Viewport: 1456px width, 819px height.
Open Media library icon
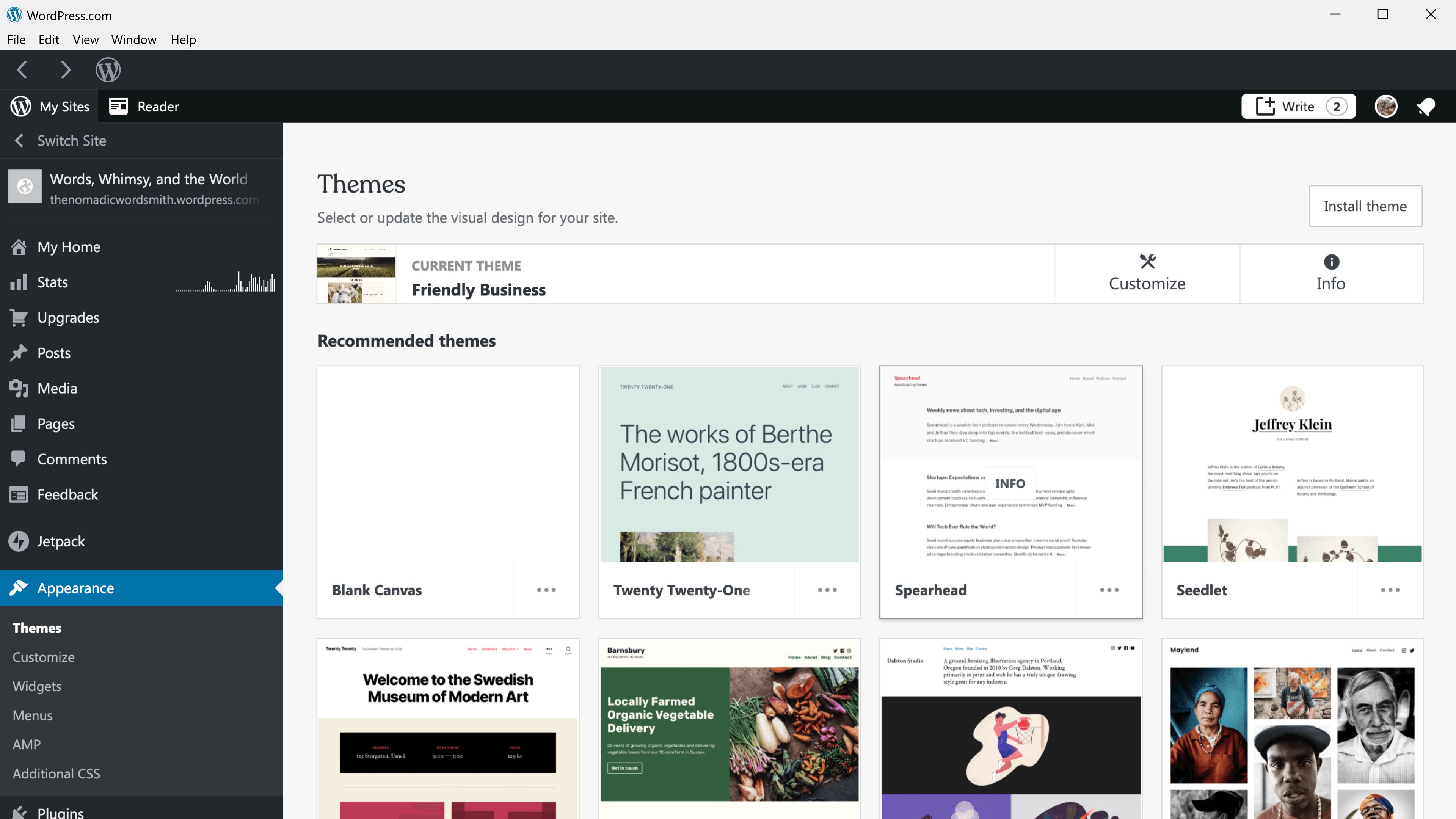19,388
